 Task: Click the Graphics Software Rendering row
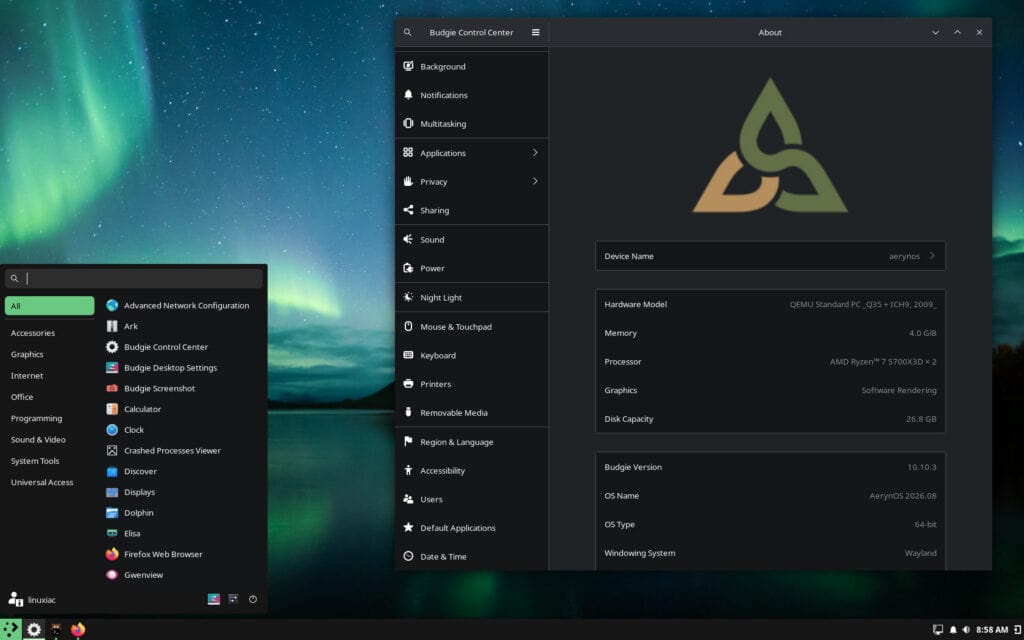tap(770, 391)
